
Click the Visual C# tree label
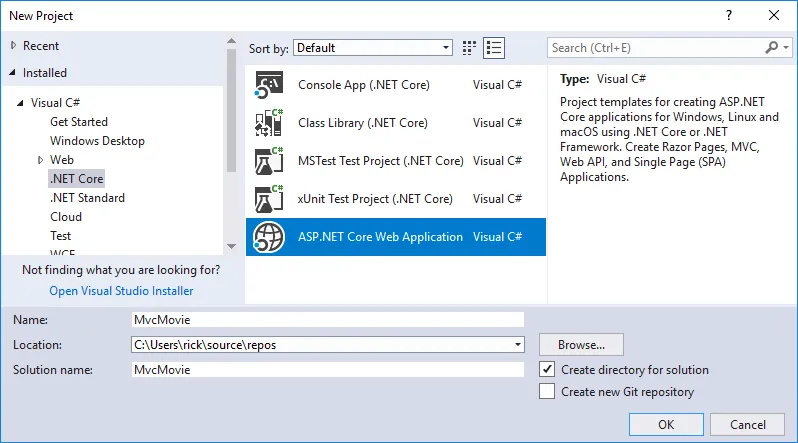tap(55, 103)
